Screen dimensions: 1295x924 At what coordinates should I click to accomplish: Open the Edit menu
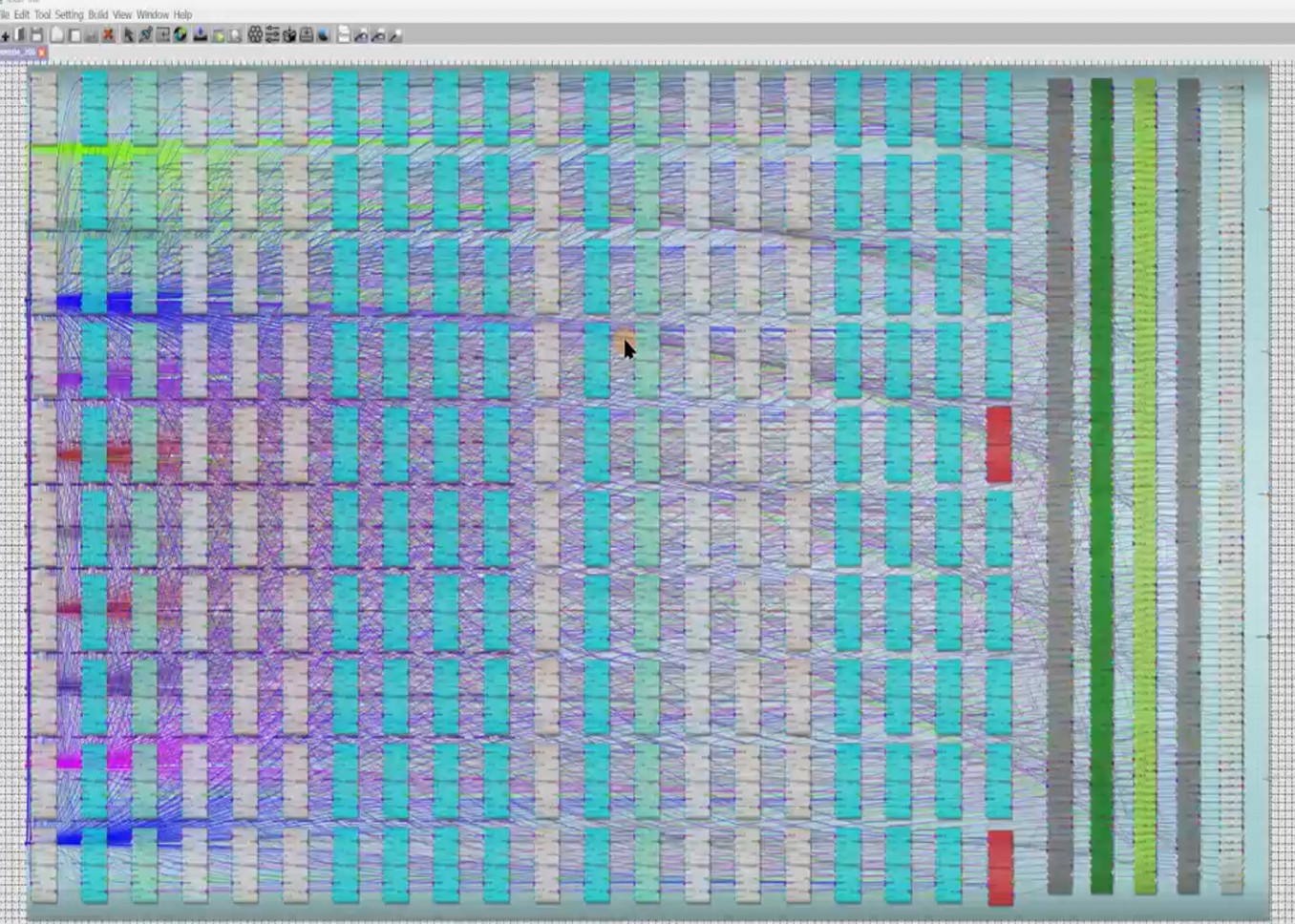tap(21, 15)
